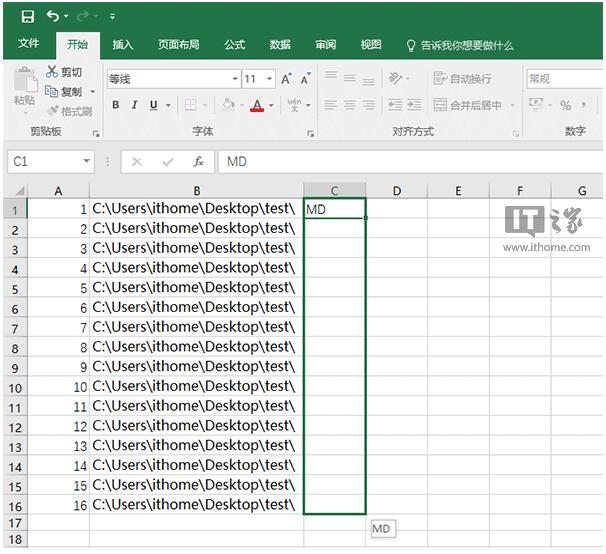Image resolution: width=606 pixels, height=554 pixels.
Task: Toggle Italic formatting
Action: click(x=135, y=105)
